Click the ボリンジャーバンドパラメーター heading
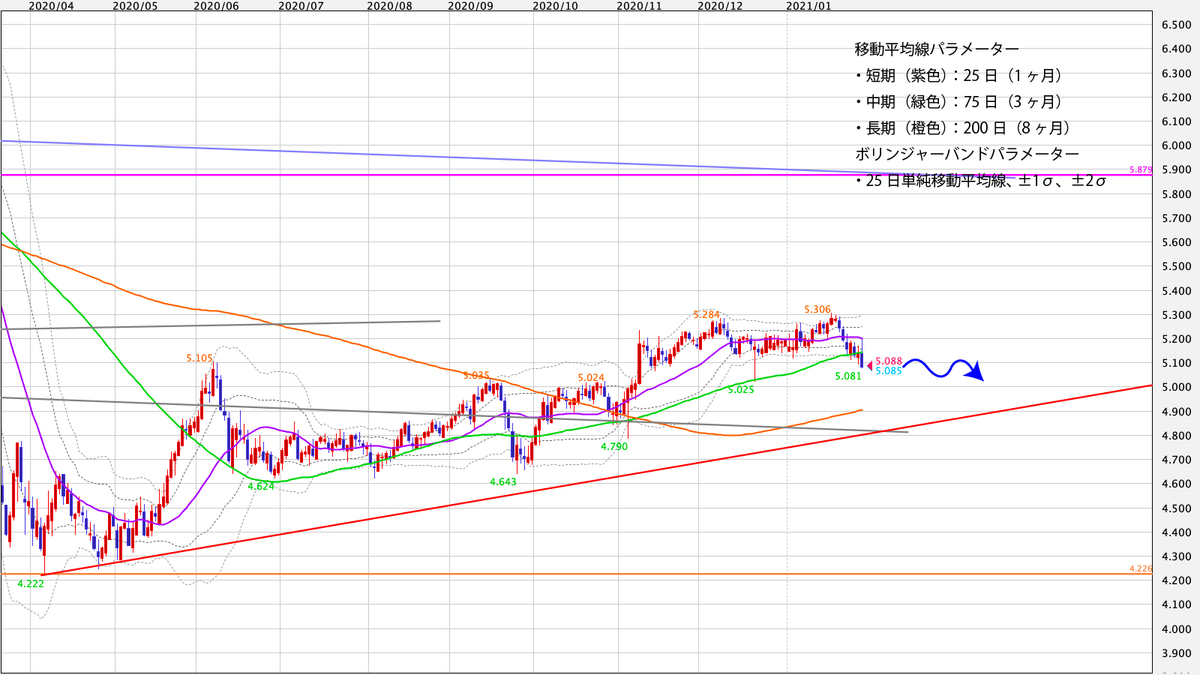The width and height of the screenshot is (1200, 675). [x=967, y=155]
